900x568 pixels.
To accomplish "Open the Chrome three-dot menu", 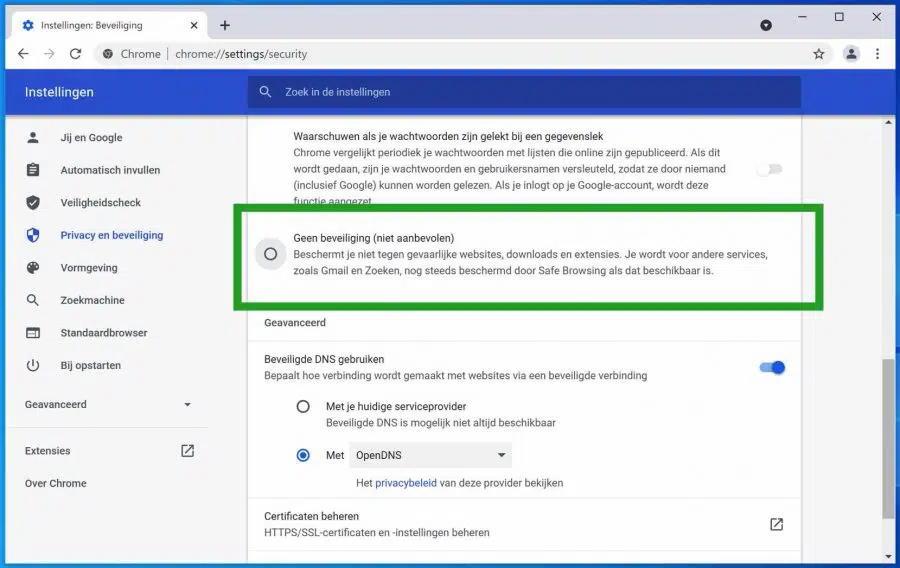I will pos(877,54).
